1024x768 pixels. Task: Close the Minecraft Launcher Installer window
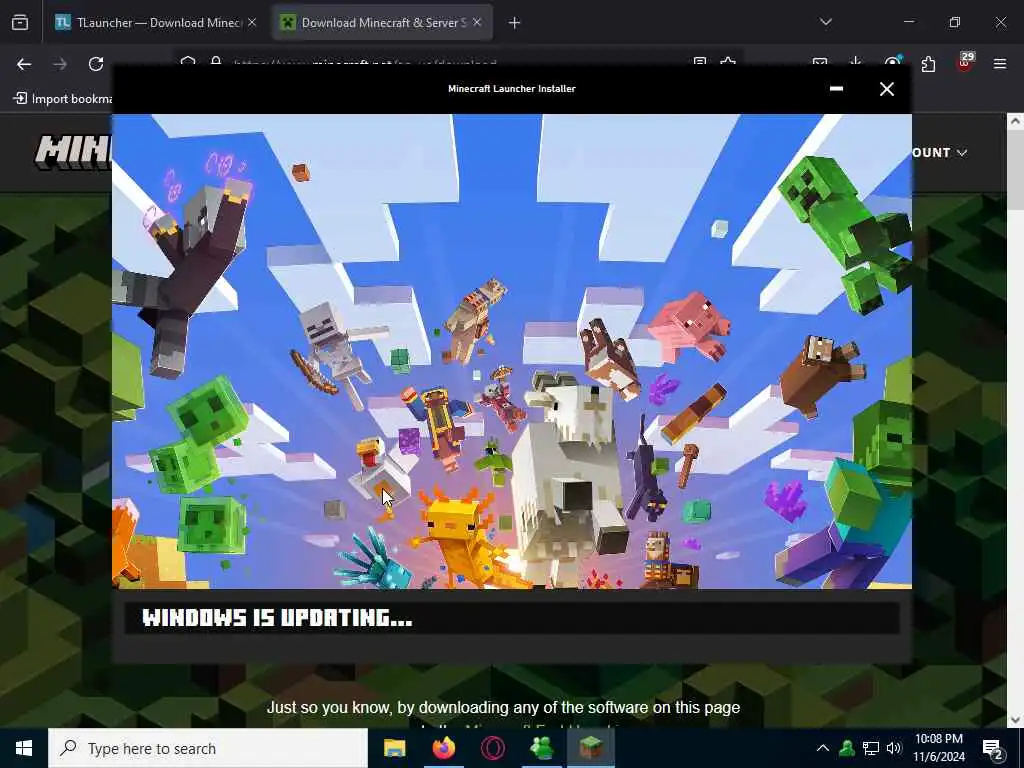(x=886, y=89)
